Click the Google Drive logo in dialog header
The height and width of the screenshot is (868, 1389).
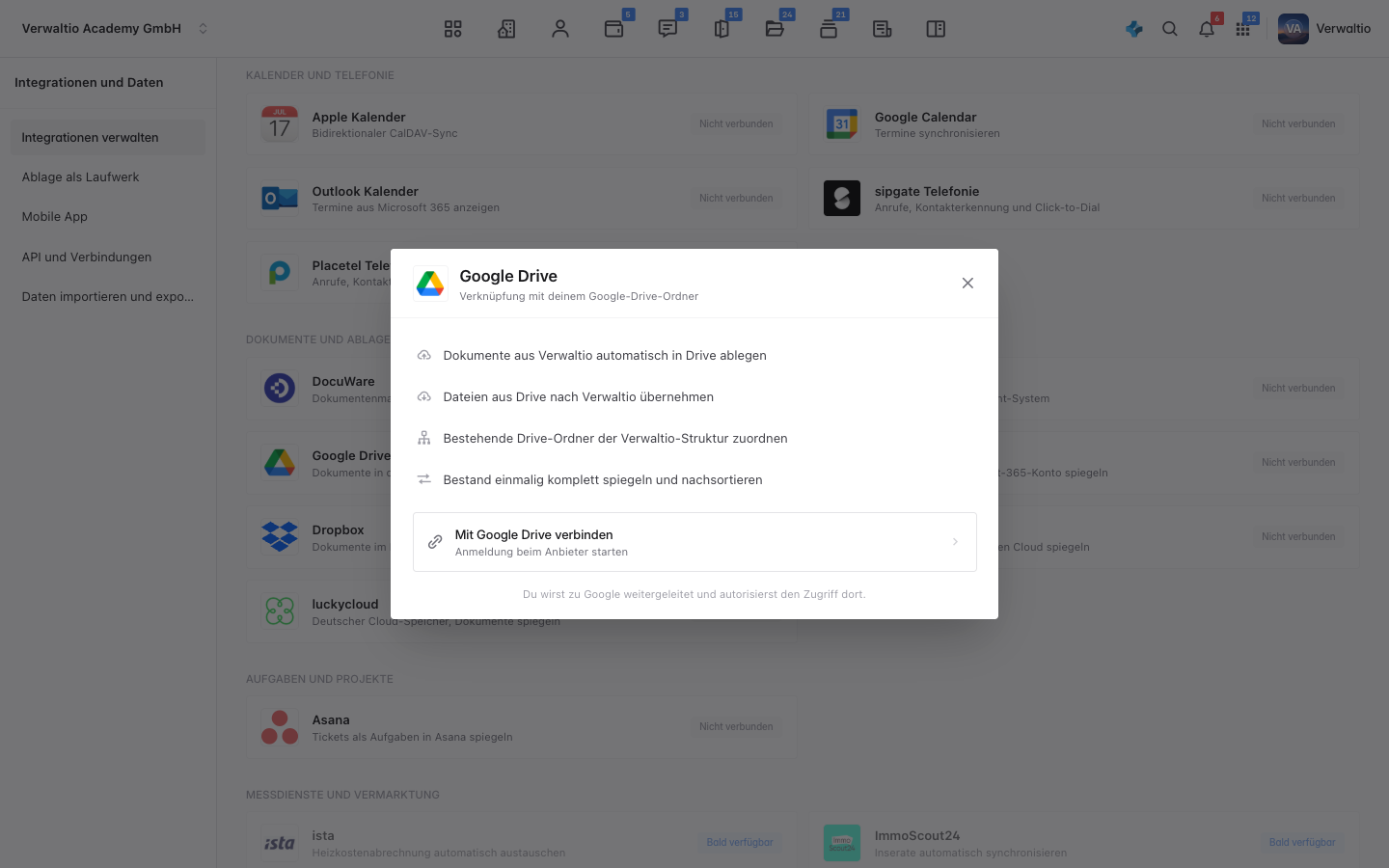430,284
